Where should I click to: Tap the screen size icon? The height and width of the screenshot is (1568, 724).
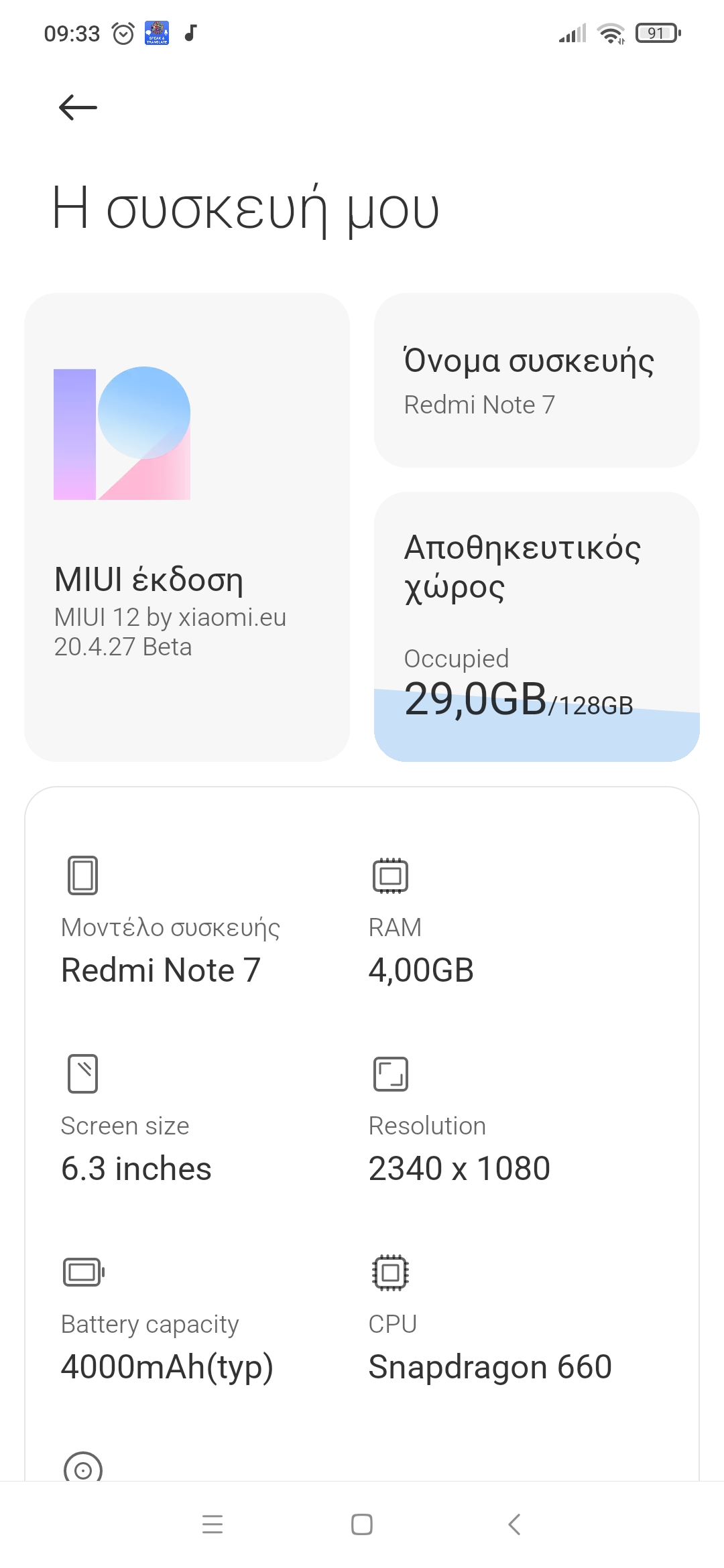pyautogui.click(x=83, y=1073)
